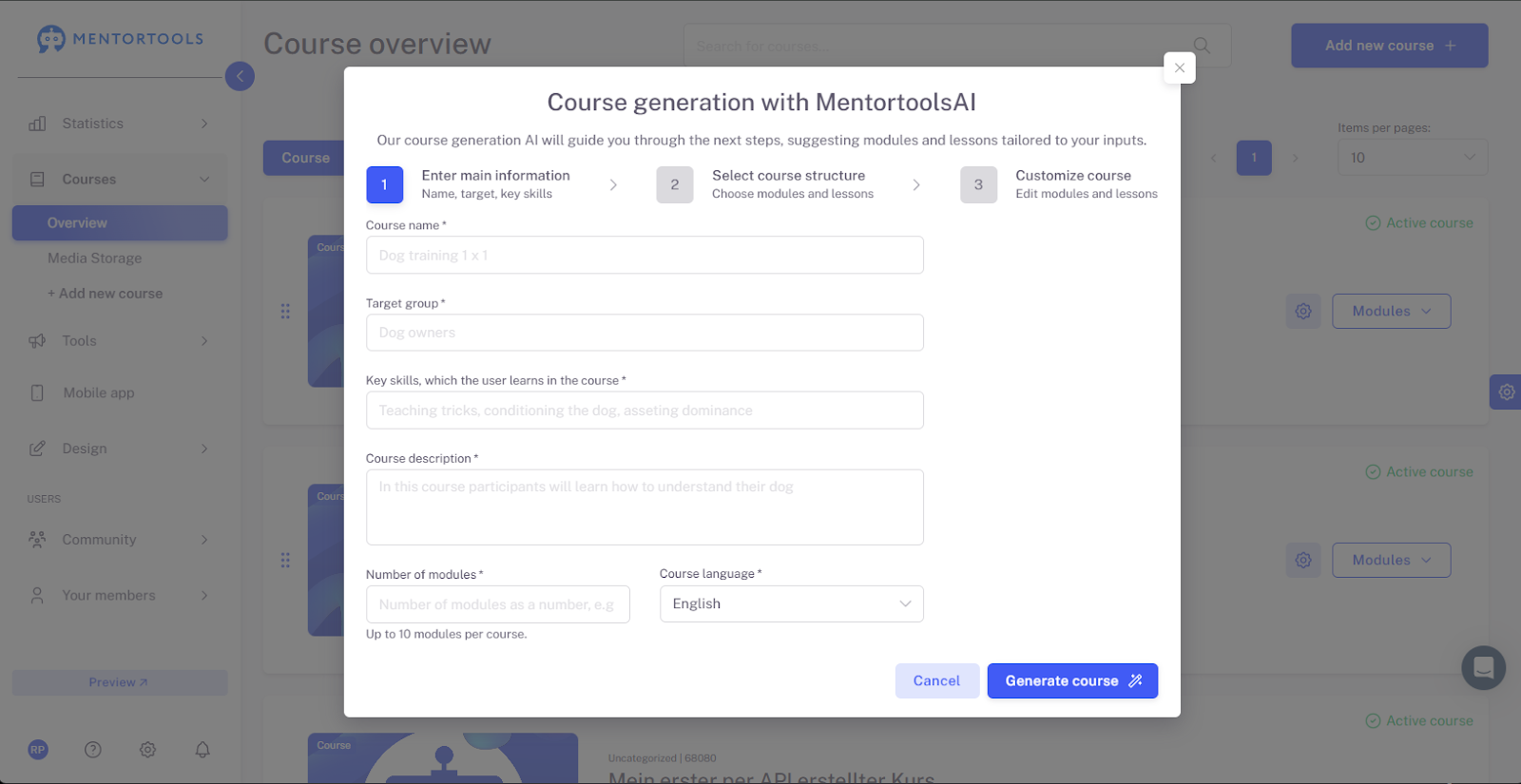Select step 1 Enter main information
1521x784 pixels.
coord(468,184)
